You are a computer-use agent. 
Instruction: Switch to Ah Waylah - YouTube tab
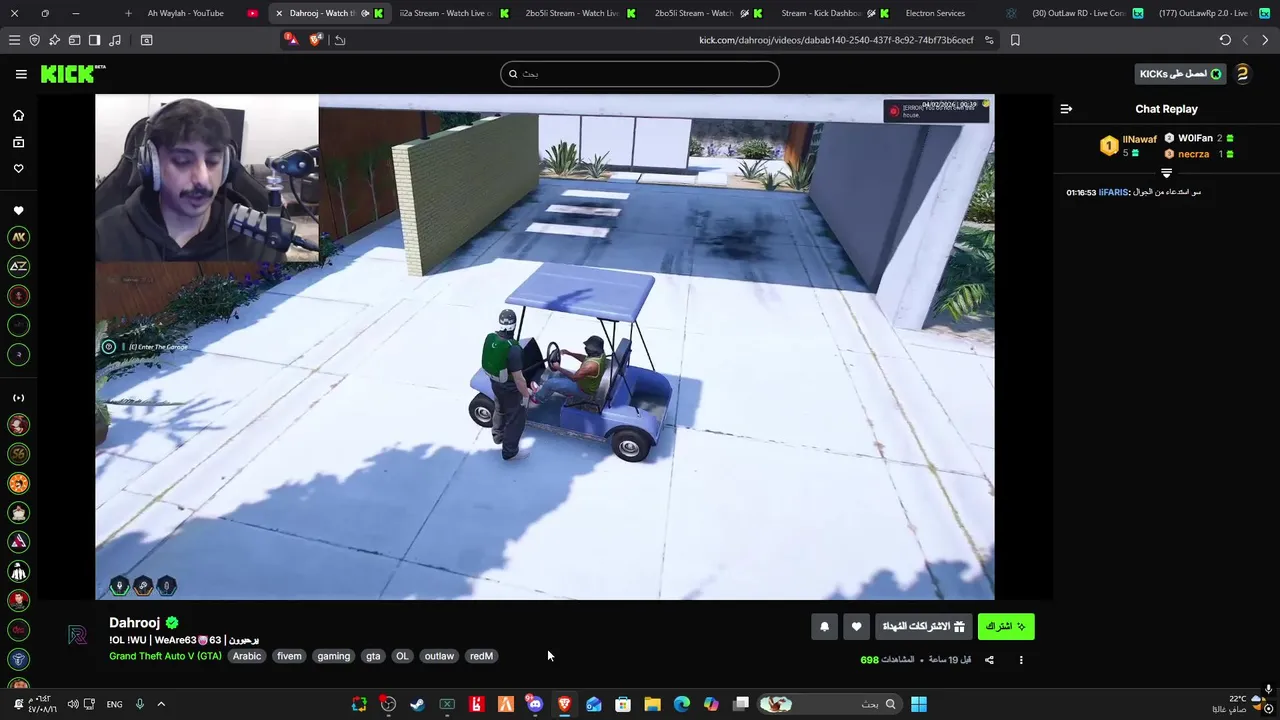pos(186,13)
